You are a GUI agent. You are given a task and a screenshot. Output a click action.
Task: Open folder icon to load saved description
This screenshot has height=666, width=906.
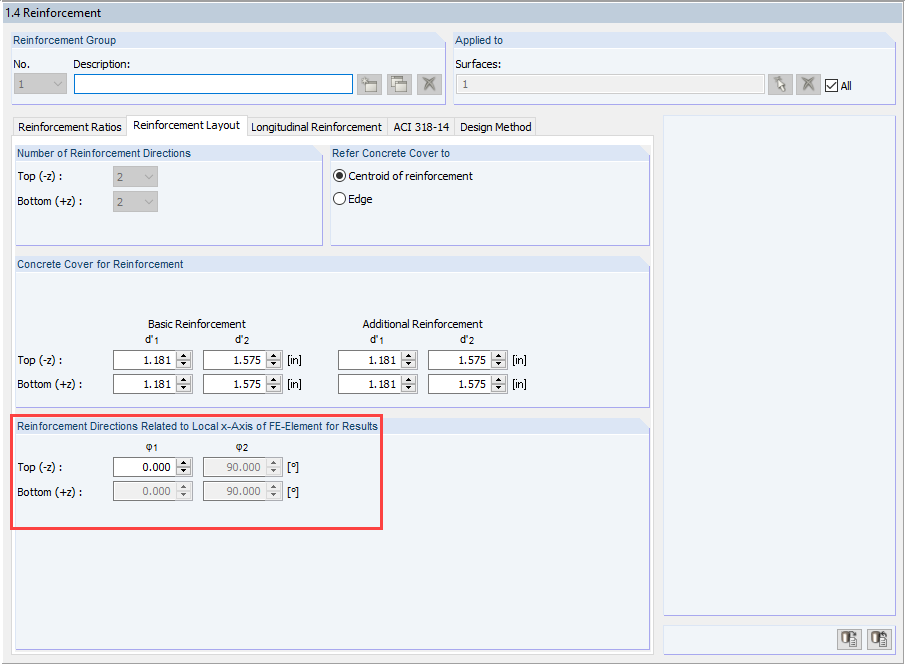click(x=369, y=84)
